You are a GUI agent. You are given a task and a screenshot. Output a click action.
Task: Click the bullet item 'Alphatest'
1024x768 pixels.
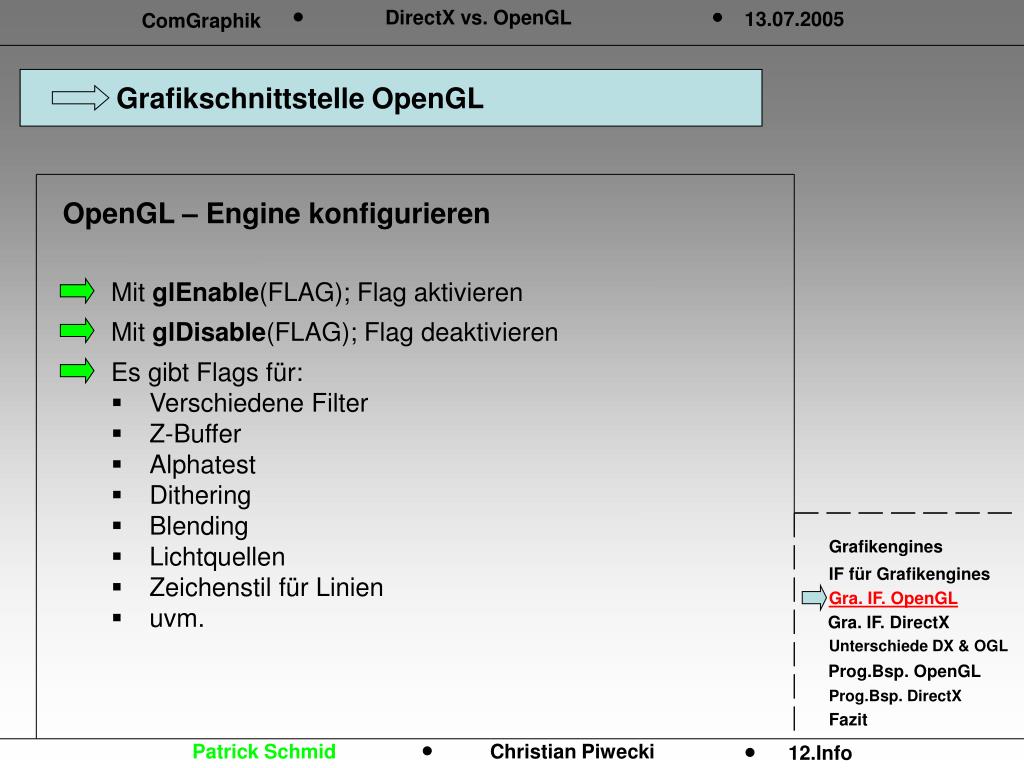click(x=202, y=464)
